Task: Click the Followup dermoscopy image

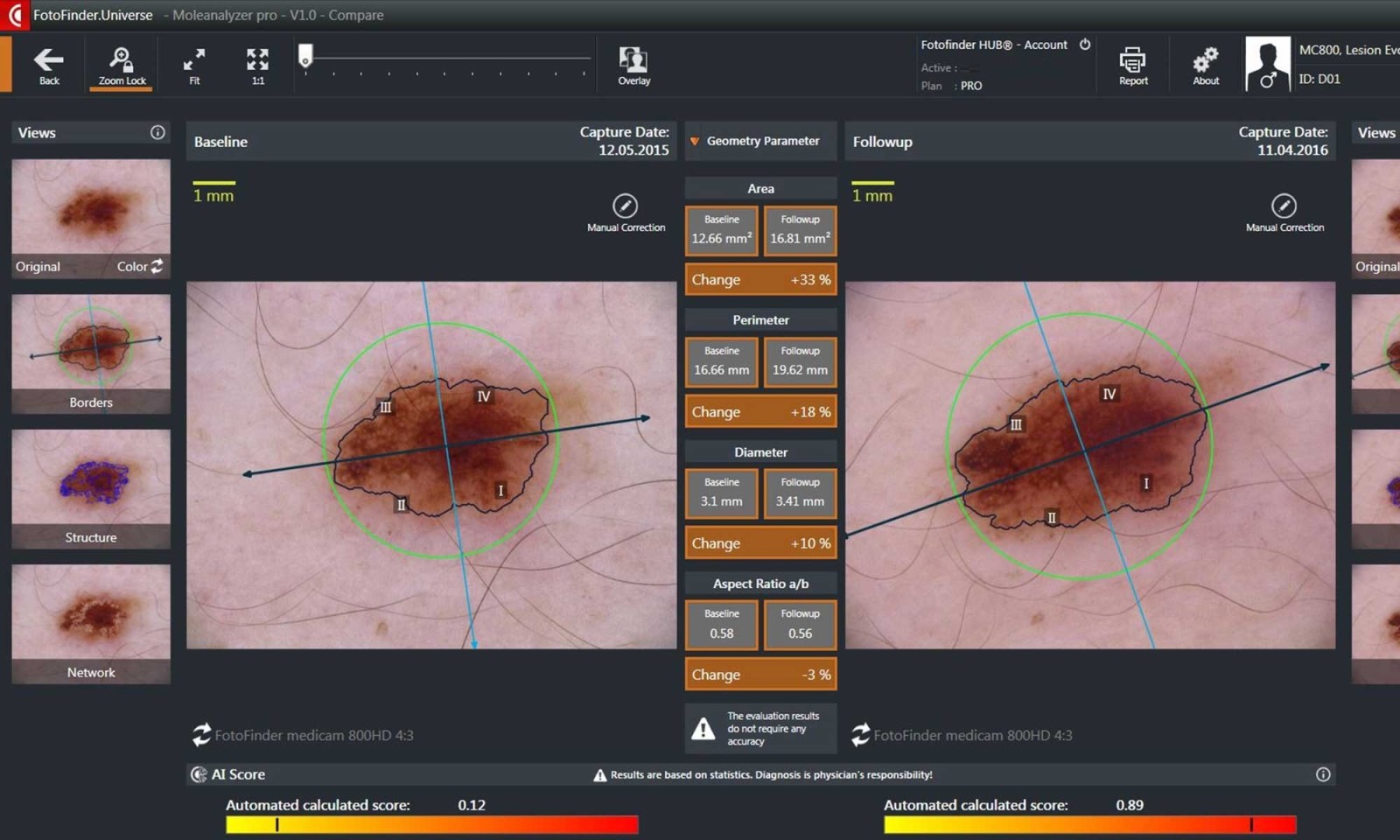Action: (x=1090, y=465)
